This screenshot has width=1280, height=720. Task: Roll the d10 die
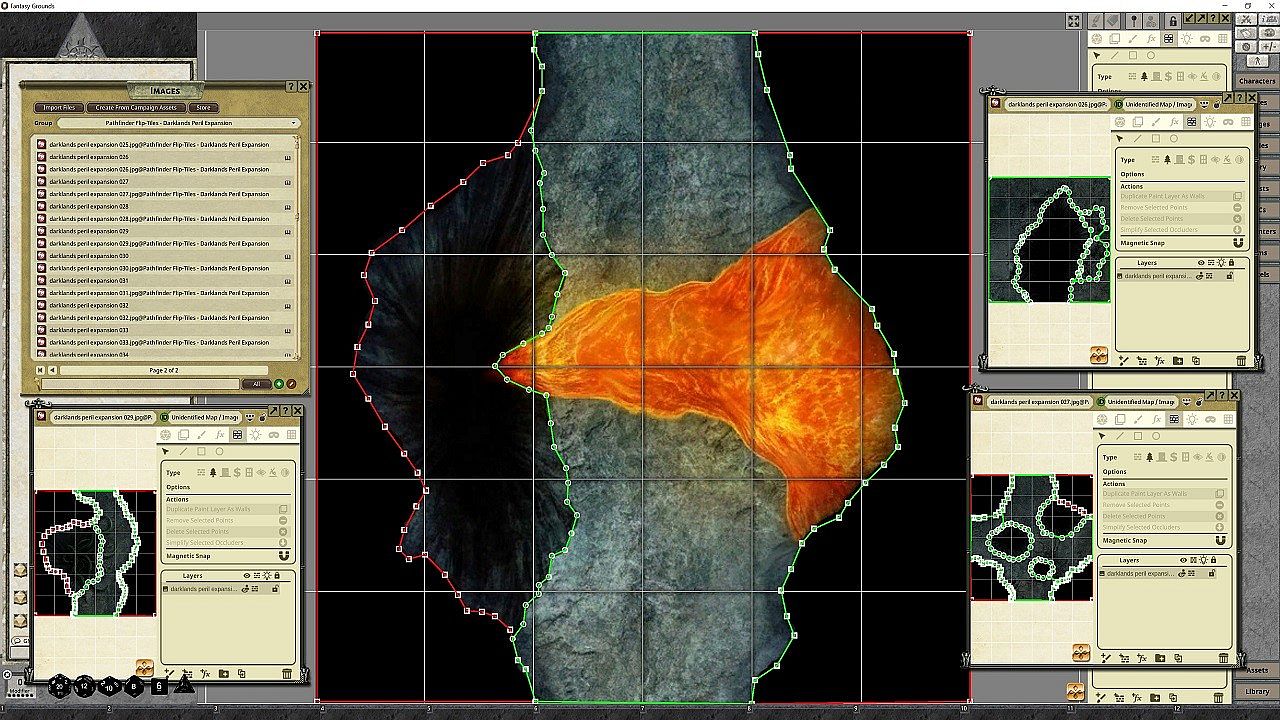(x=110, y=687)
